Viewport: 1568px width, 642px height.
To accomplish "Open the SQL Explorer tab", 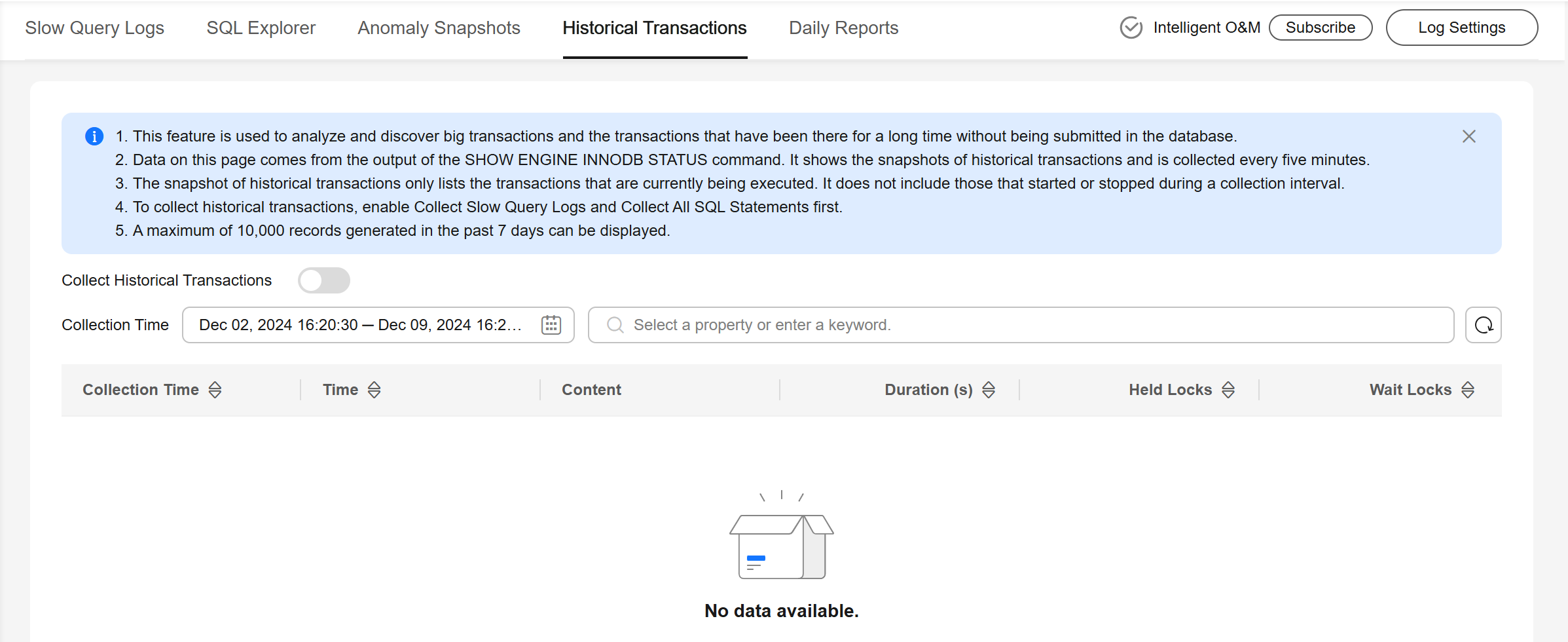I will (261, 28).
